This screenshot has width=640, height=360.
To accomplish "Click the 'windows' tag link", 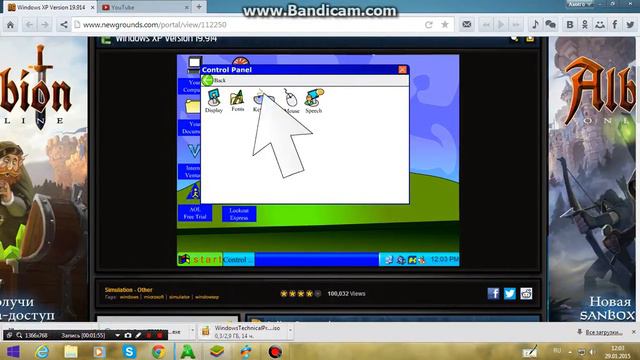I will [x=129, y=297].
